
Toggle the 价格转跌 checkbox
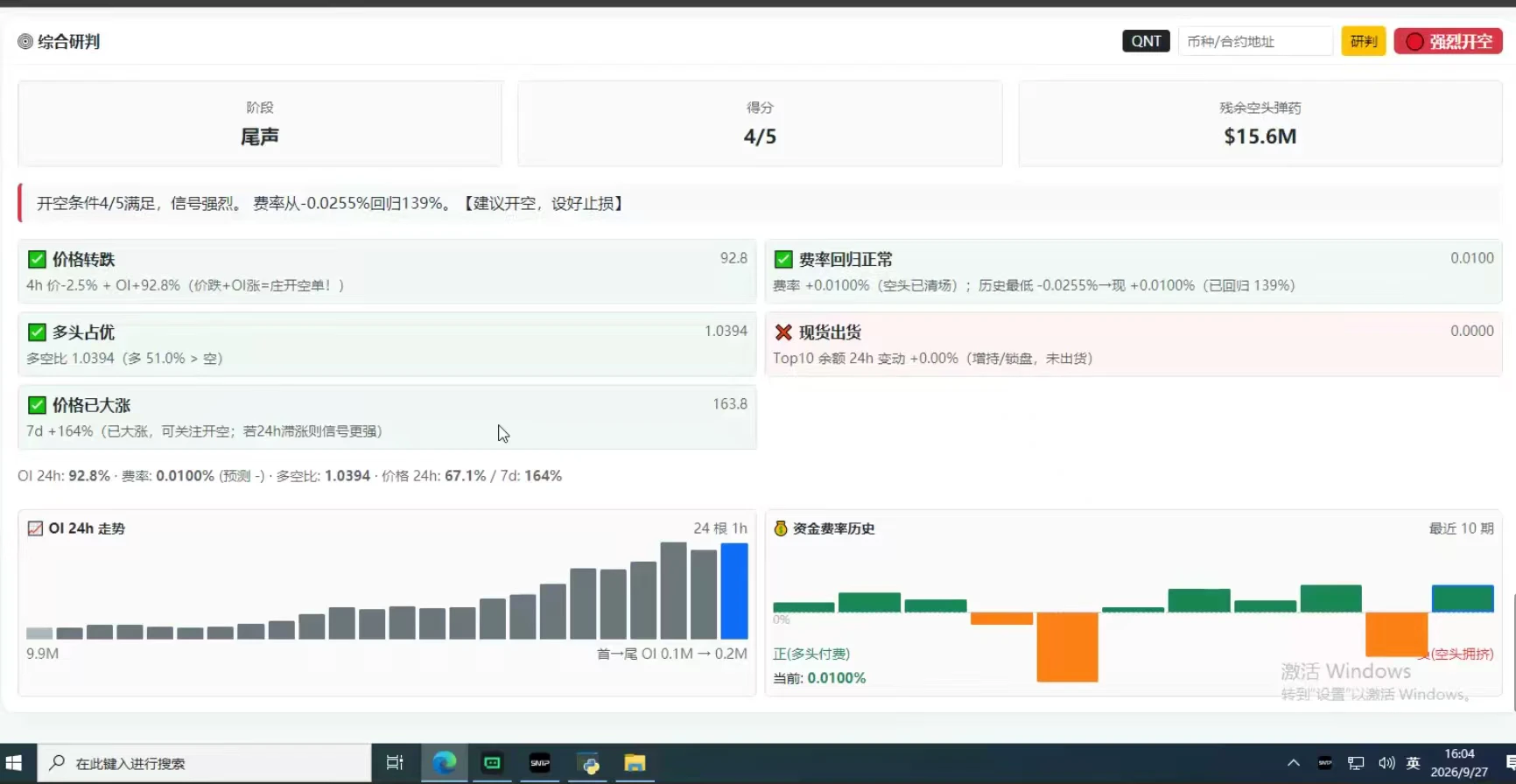coord(37,259)
